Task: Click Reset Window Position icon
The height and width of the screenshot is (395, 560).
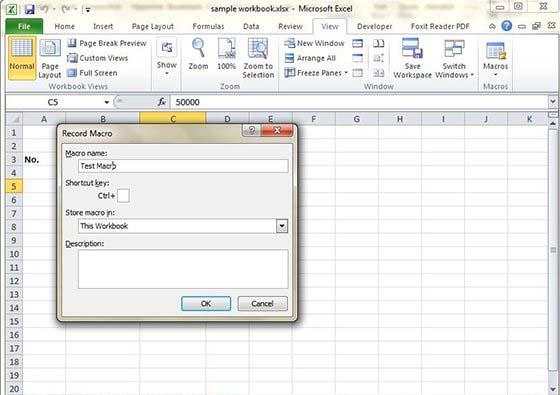Action: (379, 73)
